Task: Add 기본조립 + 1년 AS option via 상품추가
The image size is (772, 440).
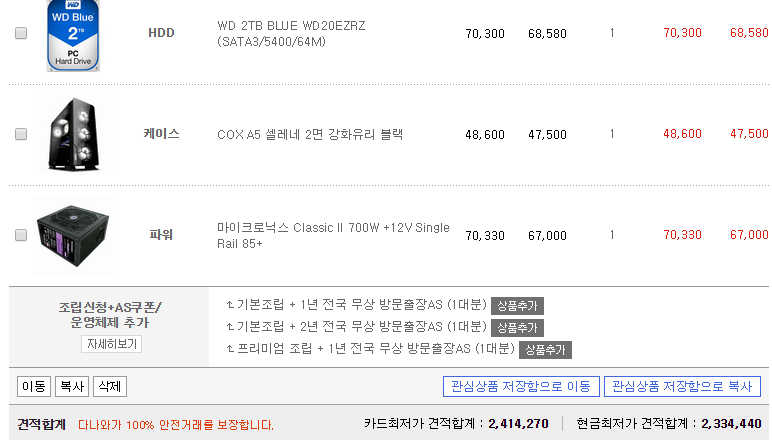Action: click(x=517, y=306)
